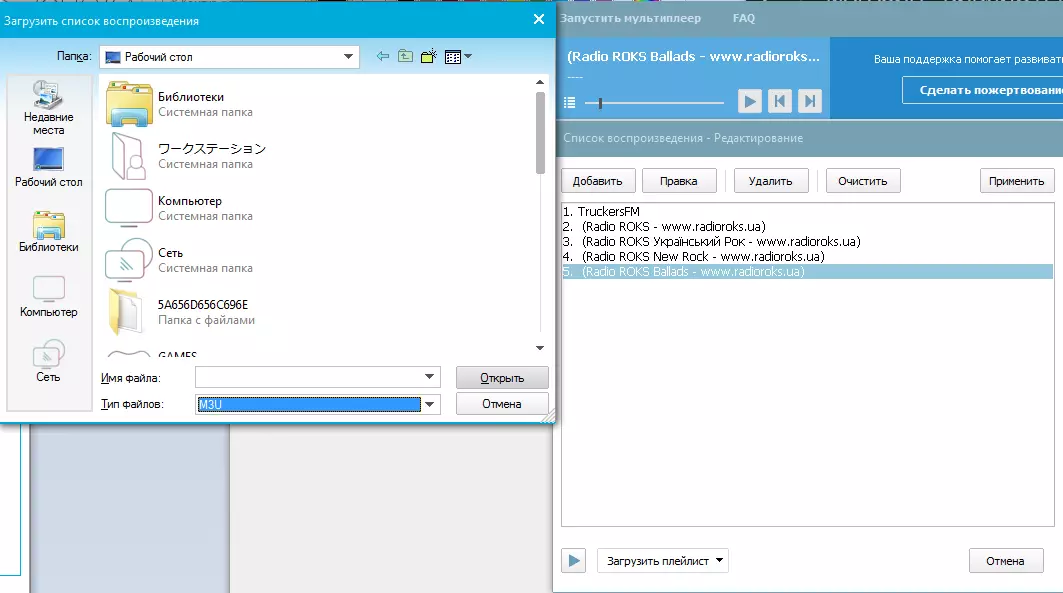Select TruckersFM playlist entry

(807, 211)
